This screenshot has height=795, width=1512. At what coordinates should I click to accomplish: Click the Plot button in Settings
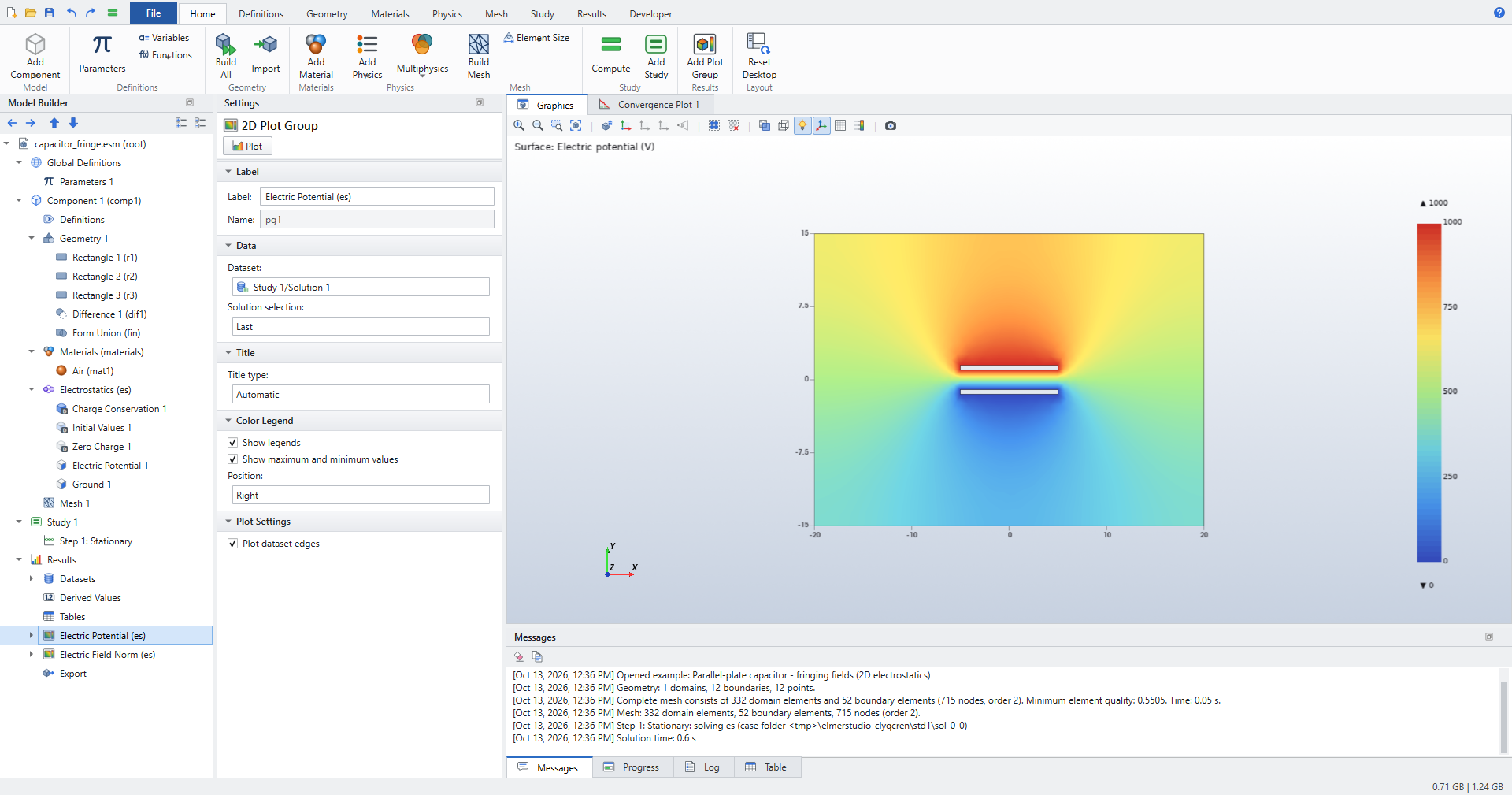point(247,146)
